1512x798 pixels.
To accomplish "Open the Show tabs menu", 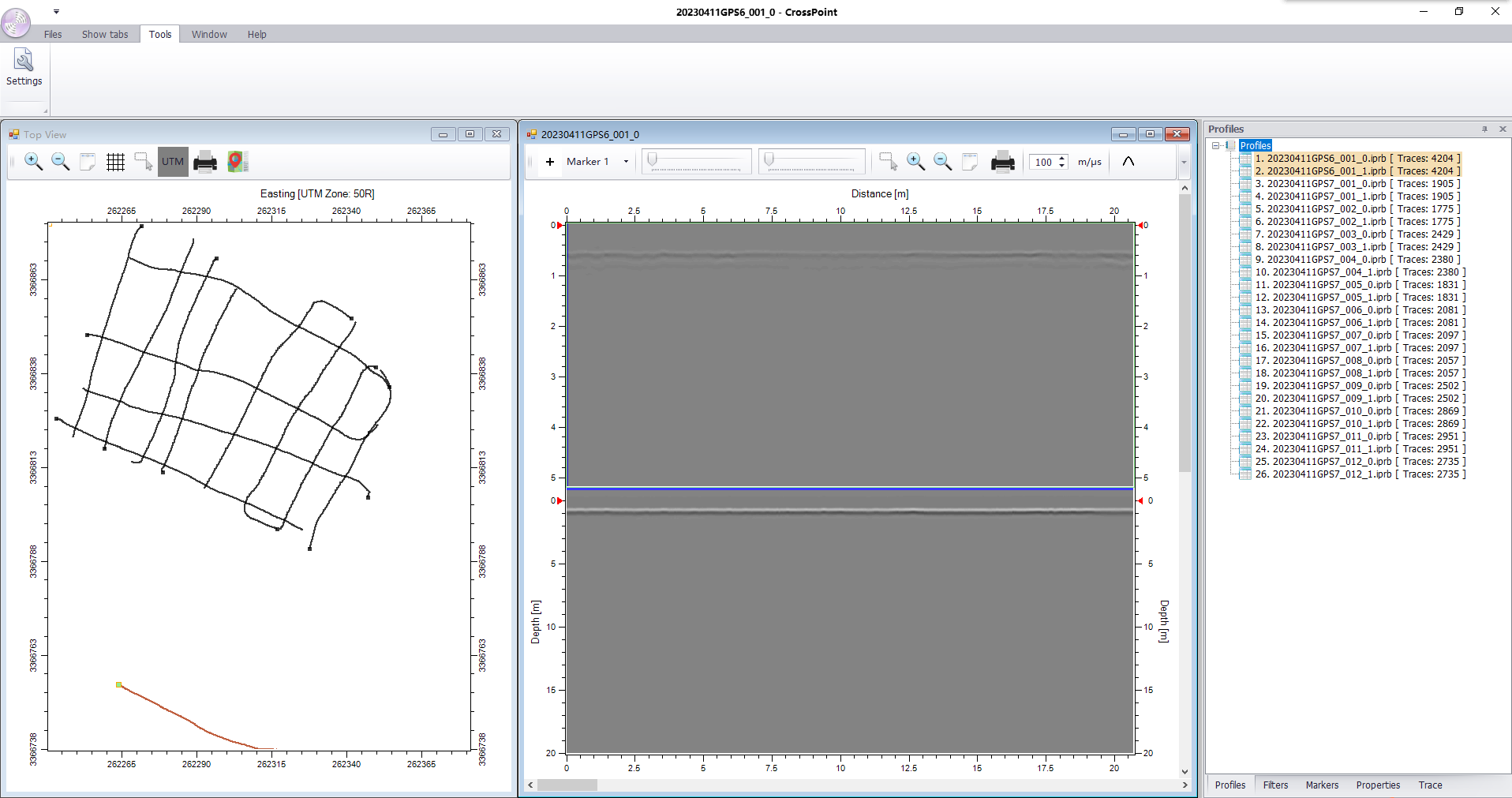I will (105, 34).
